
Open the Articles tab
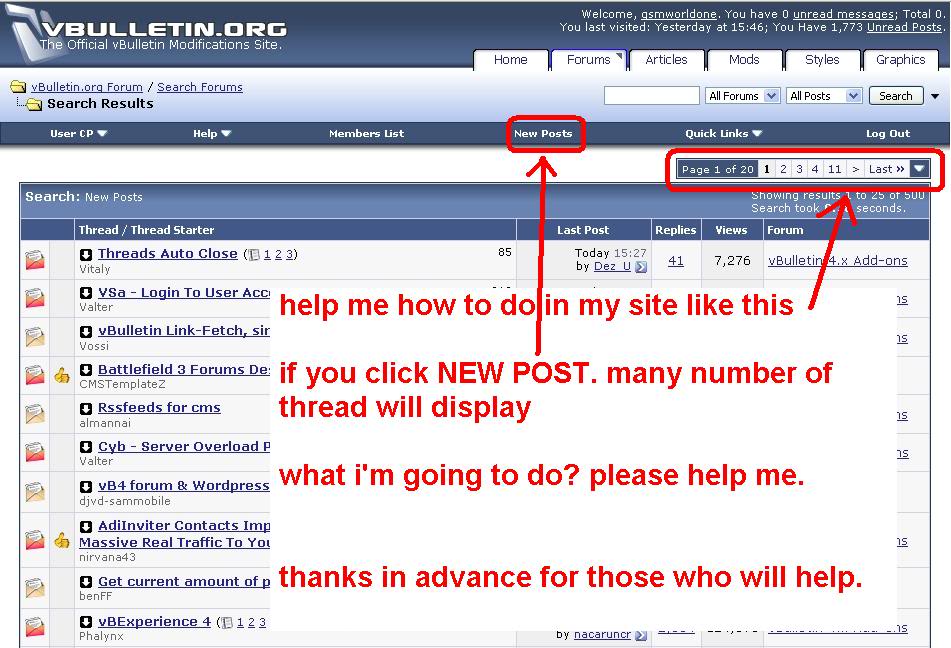click(667, 60)
